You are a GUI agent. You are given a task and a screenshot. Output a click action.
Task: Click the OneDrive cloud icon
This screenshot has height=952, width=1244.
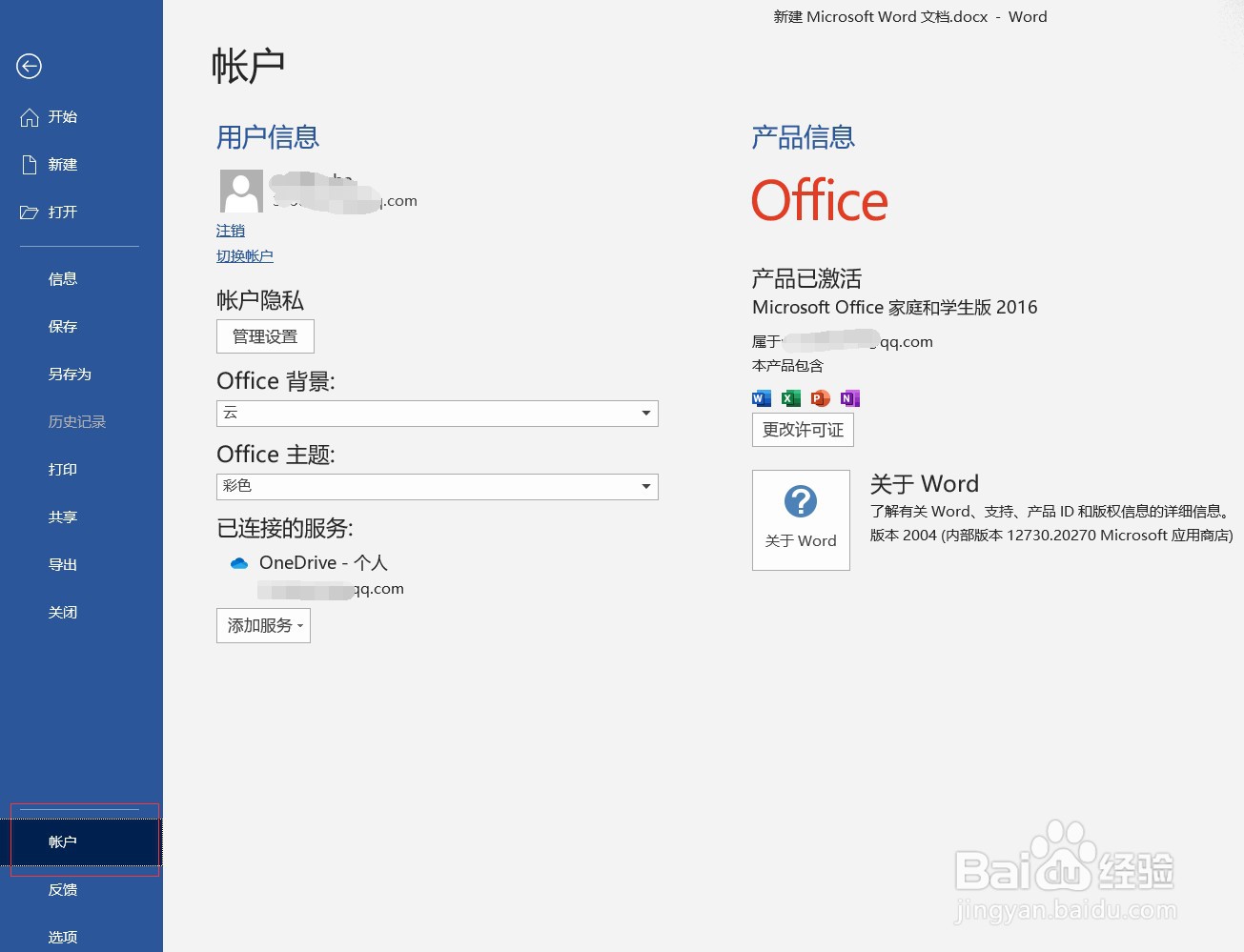239,562
